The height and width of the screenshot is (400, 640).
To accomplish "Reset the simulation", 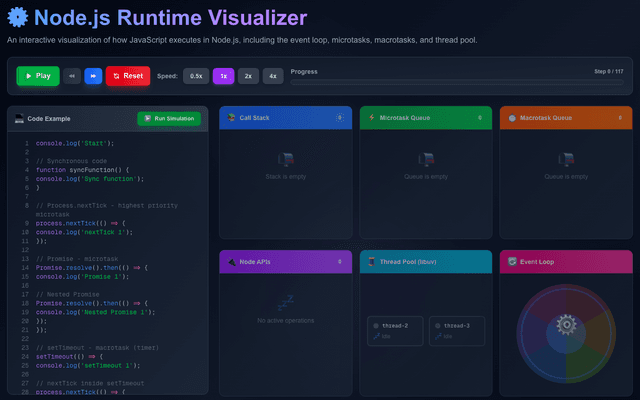I will click(x=128, y=76).
